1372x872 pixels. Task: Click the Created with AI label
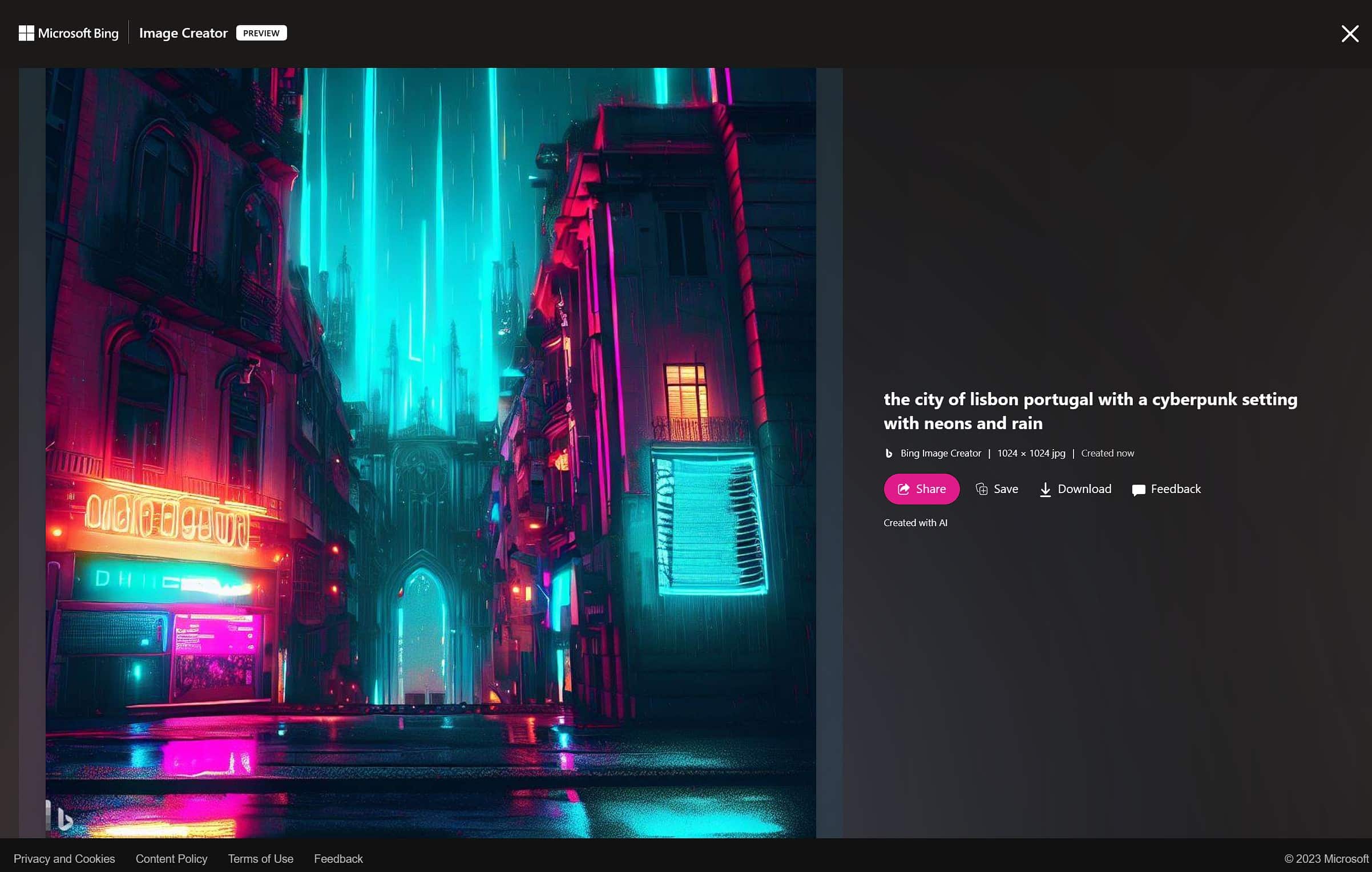(x=915, y=523)
